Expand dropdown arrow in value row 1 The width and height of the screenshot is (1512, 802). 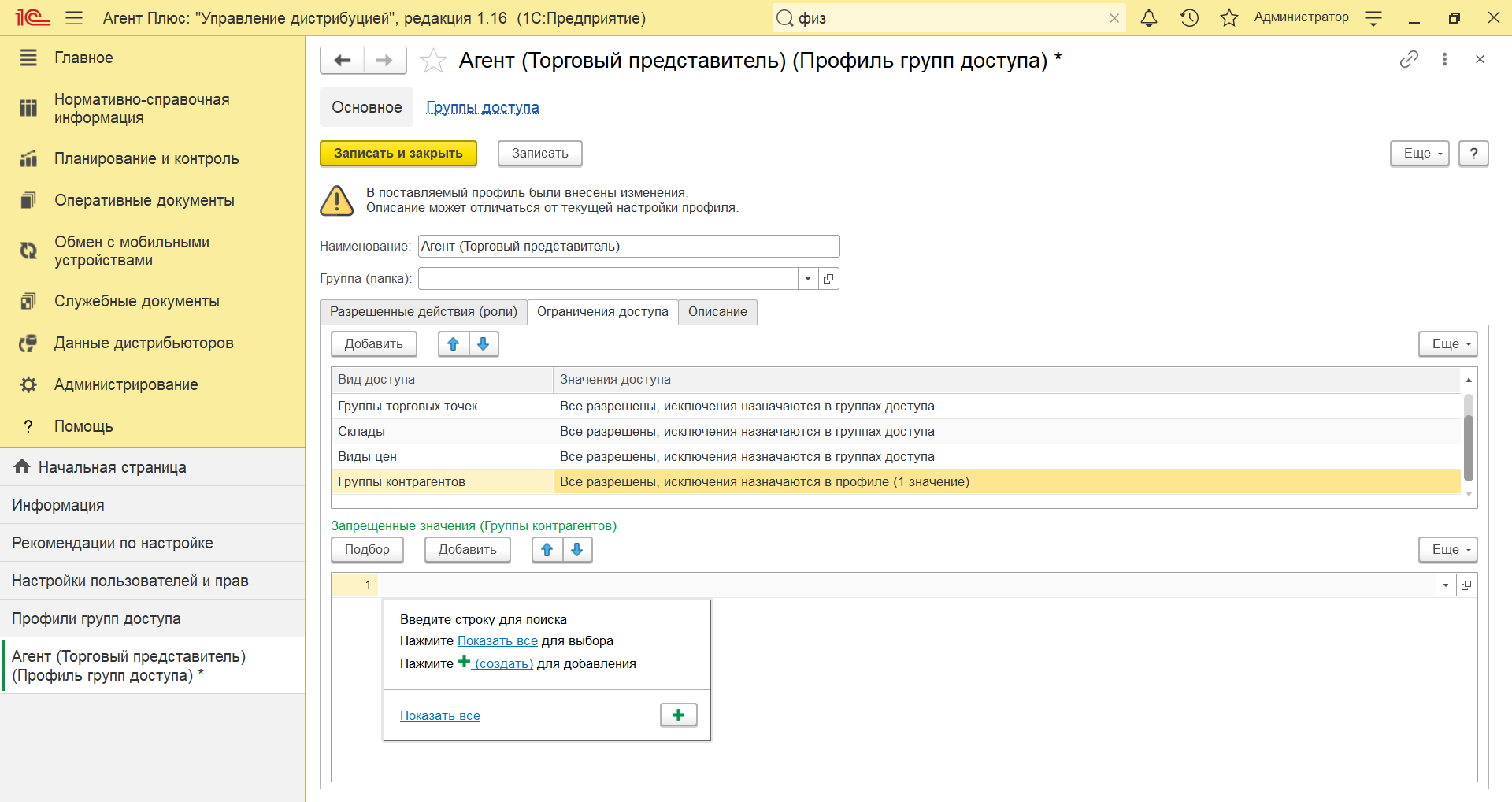click(1446, 585)
